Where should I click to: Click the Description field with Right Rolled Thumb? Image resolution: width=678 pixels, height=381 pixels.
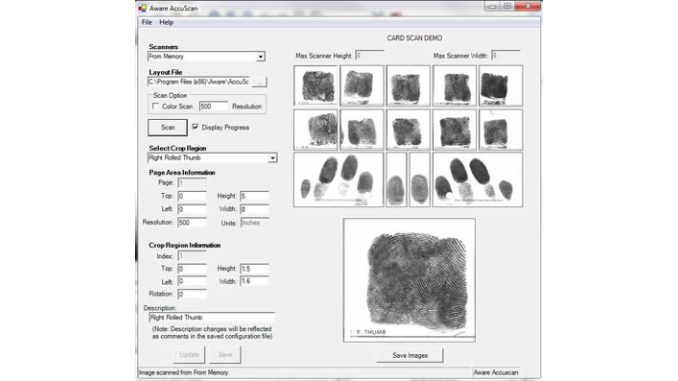click(x=211, y=317)
